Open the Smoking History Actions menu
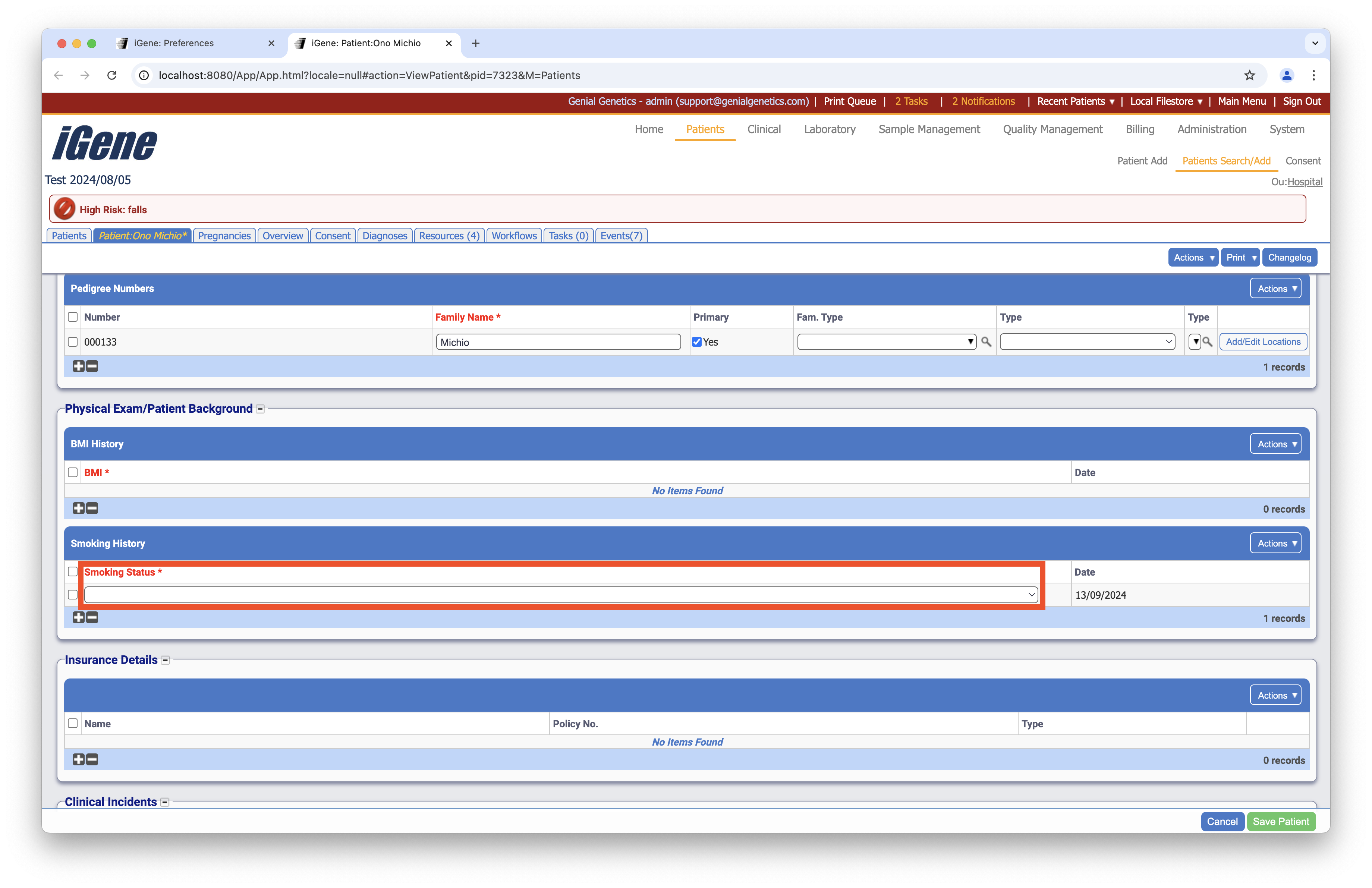 pyautogui.click(x=1275, y=544)
